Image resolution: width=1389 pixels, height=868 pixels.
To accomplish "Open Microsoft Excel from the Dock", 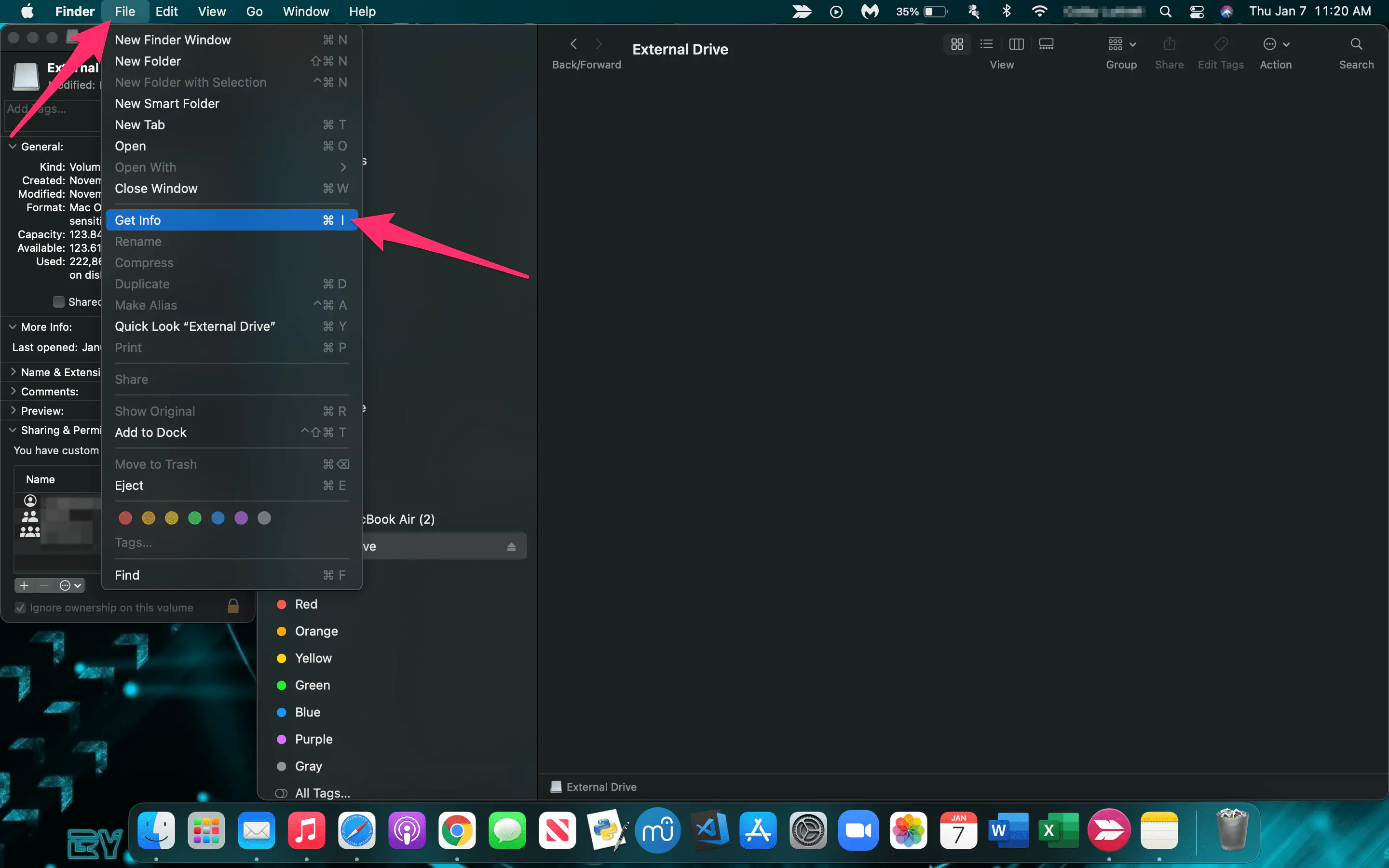I will point(1059,831).
